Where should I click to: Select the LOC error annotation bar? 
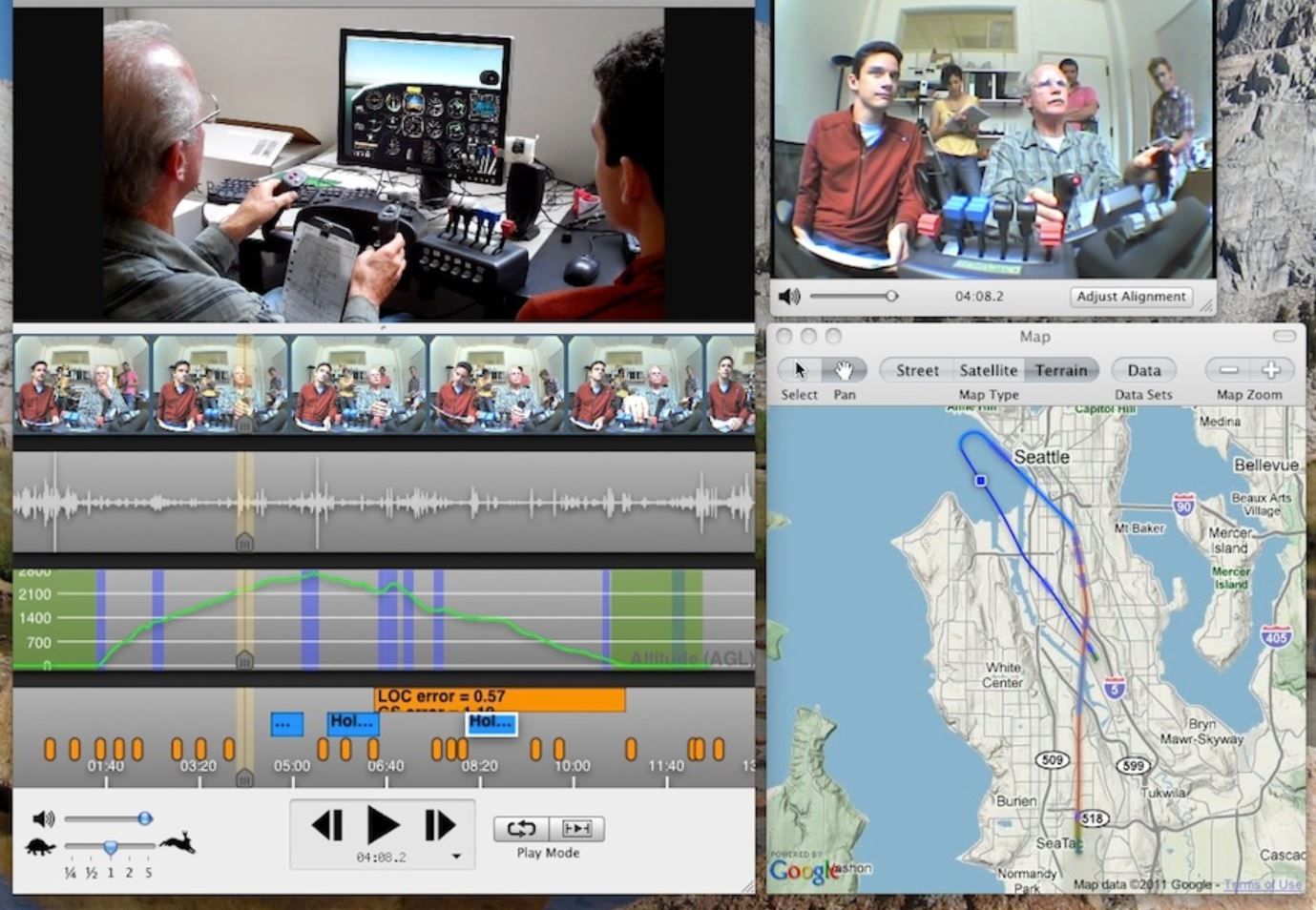point(500,699)
